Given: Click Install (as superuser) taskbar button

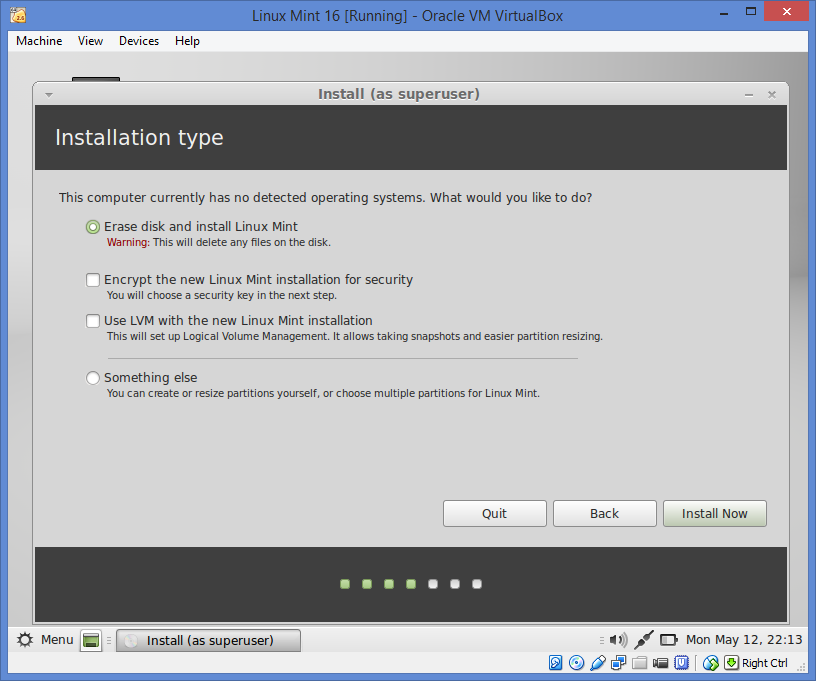Looking at the screenshot, I should click(x=208, y=640).
